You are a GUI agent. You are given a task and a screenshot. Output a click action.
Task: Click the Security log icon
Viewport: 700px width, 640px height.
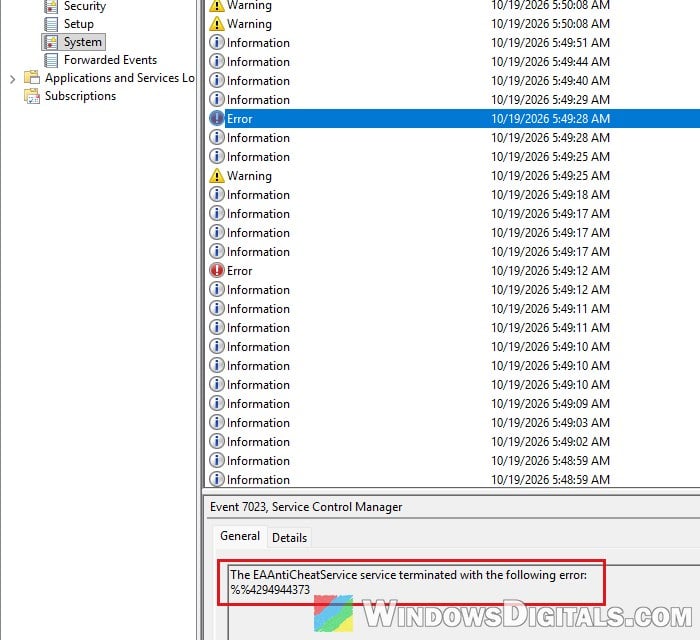click(x=51, y=6)
